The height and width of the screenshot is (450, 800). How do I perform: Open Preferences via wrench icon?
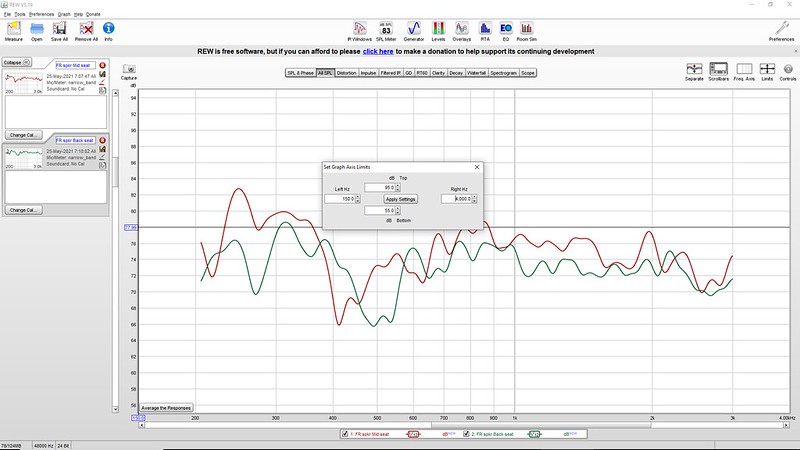pyautogui.click(x=781, y=31)
